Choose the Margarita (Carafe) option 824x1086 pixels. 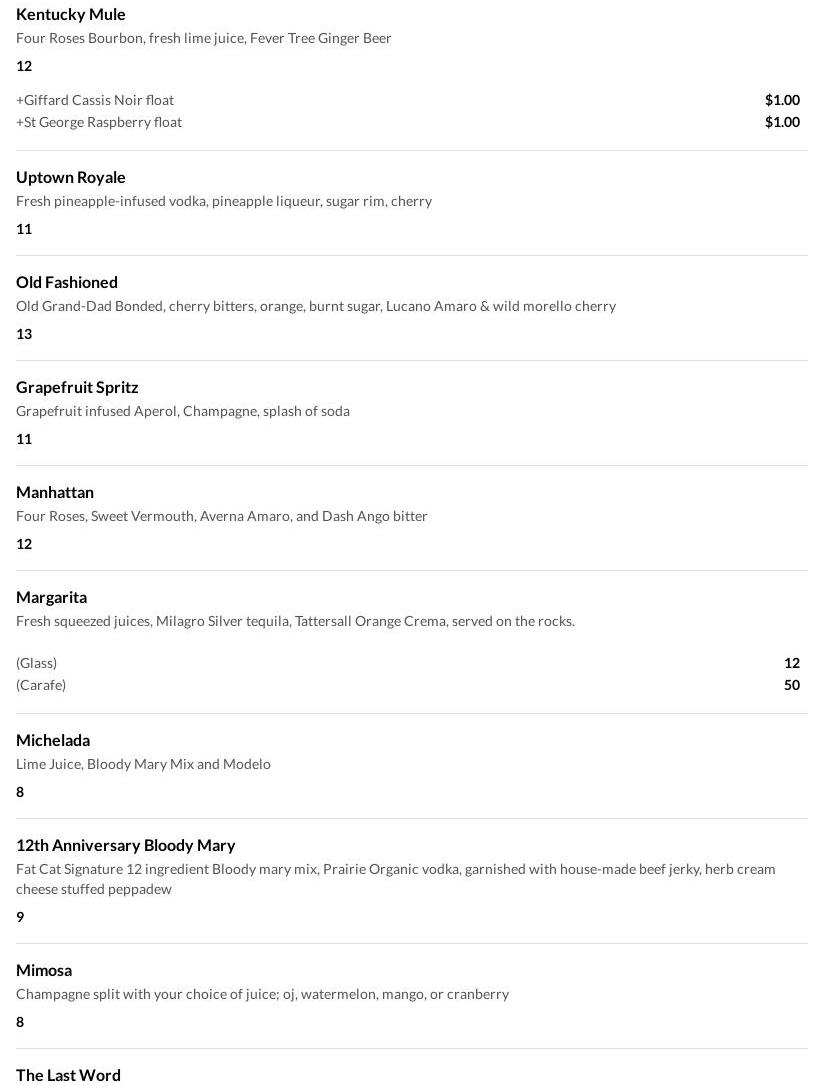click(41, 685)
